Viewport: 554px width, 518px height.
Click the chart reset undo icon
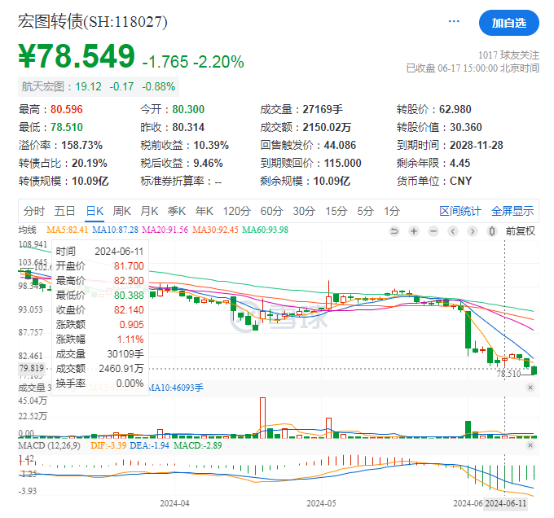(394, 231)
